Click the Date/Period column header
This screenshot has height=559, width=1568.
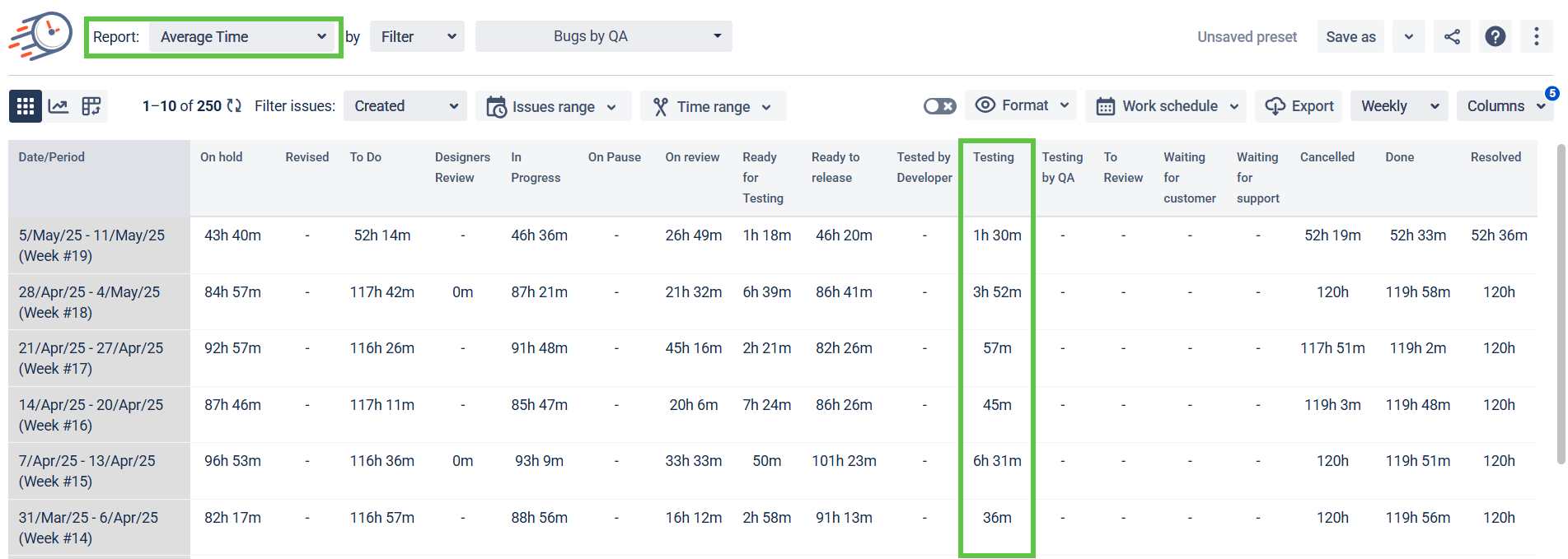click(x=52, y=157)
